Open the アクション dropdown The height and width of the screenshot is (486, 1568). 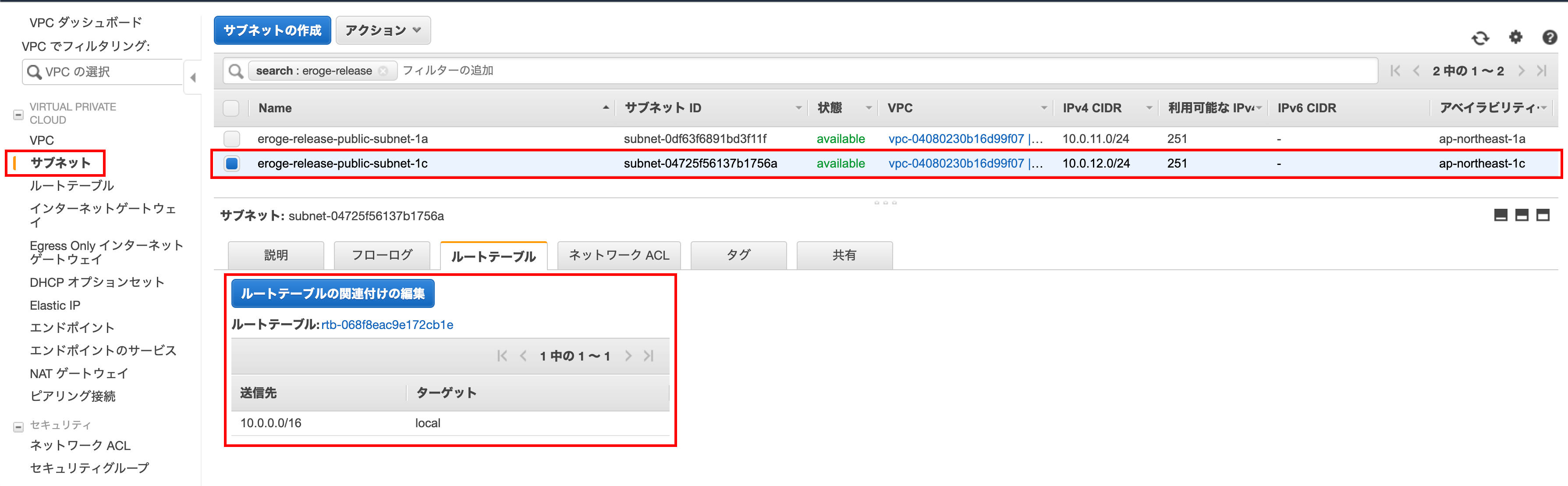383,30
